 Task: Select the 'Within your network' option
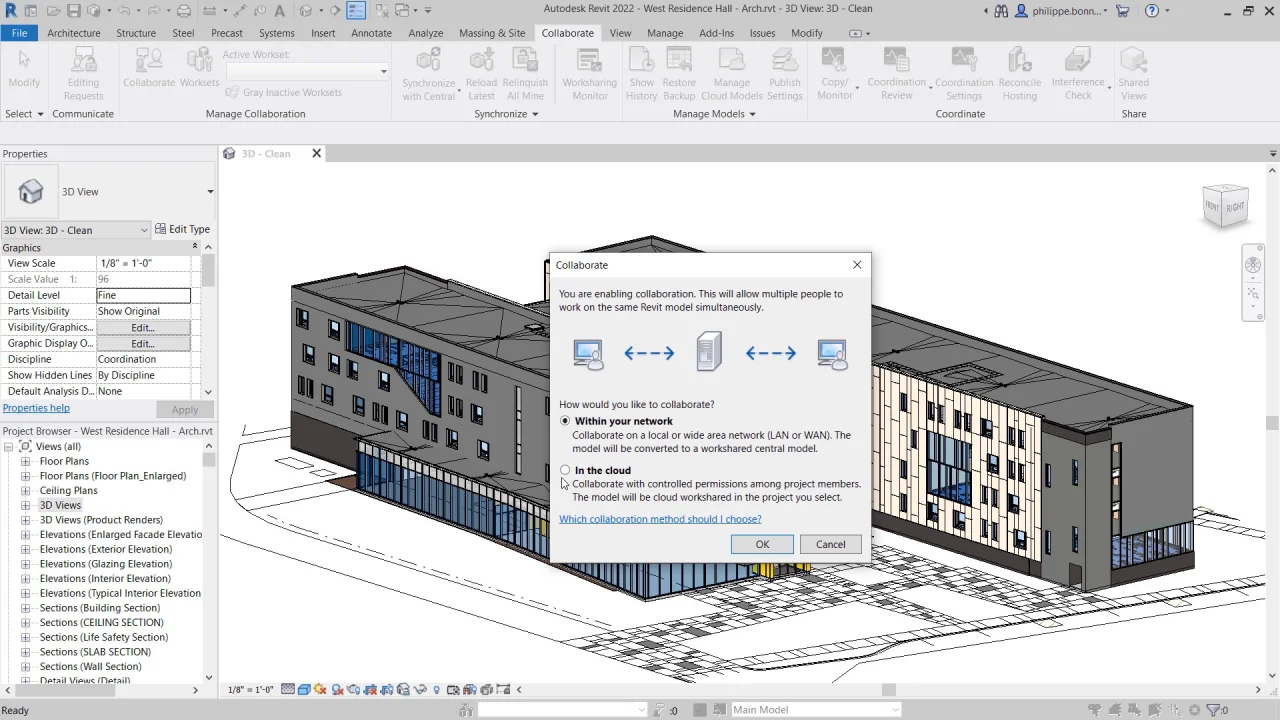click(566, 421)
